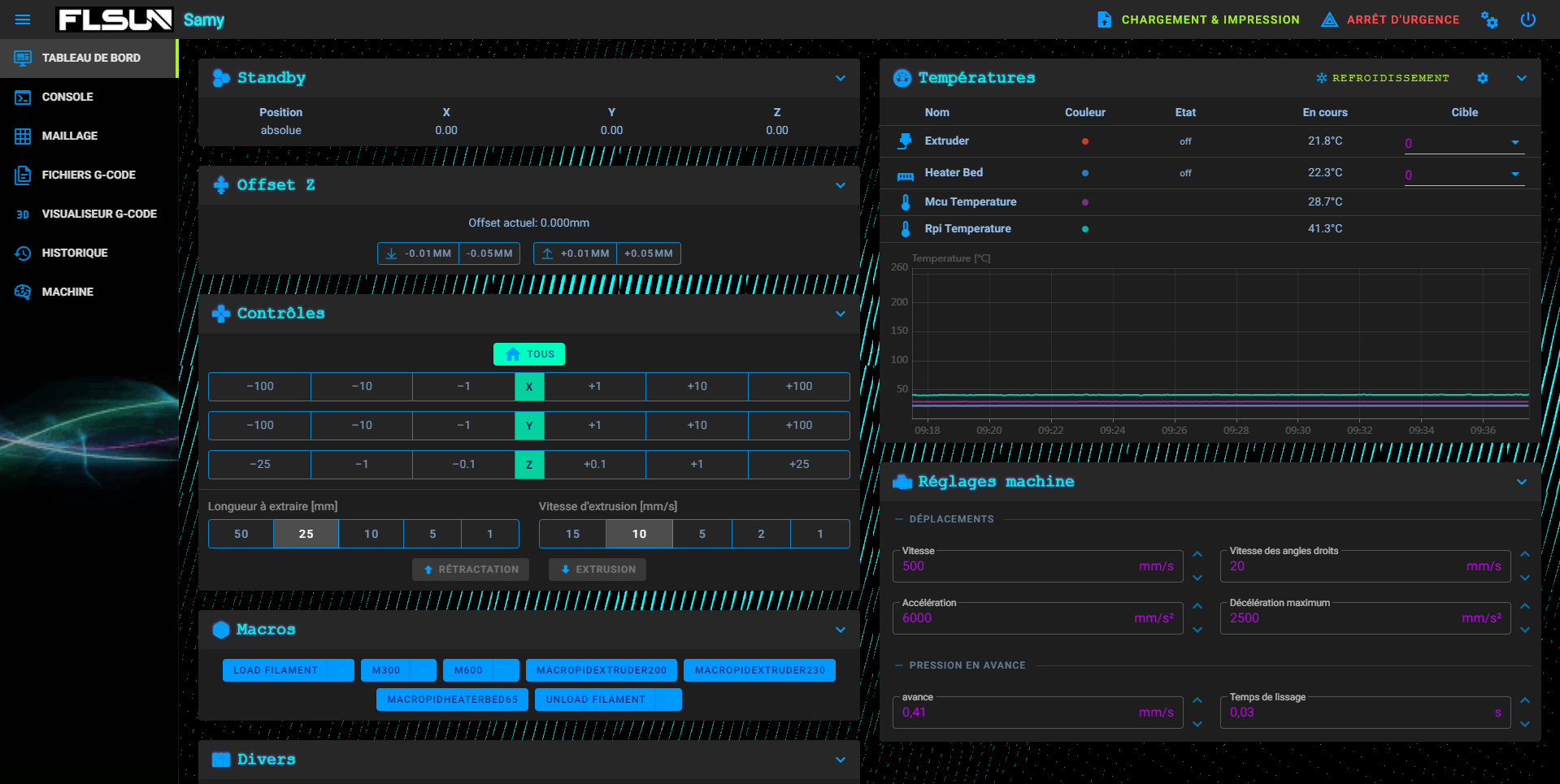Click the power icon in top bar
1560x784 pixels.
[1527, 19]
